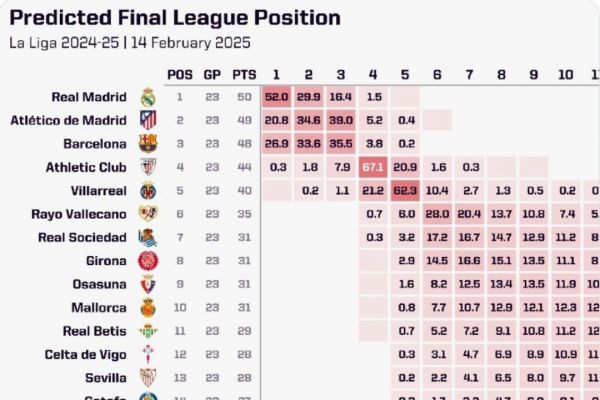Click the Mallorca club badge
600x400 pixels.
148,308
